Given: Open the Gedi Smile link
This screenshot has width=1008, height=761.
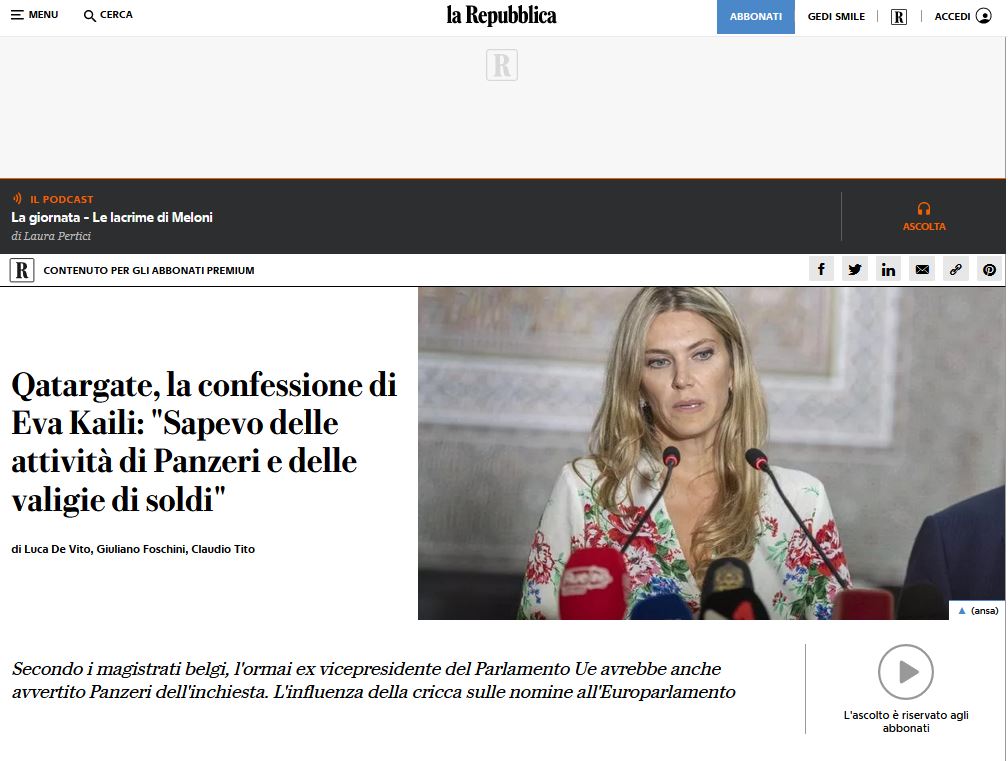Looking at the screenshot, I should point(836,17).
